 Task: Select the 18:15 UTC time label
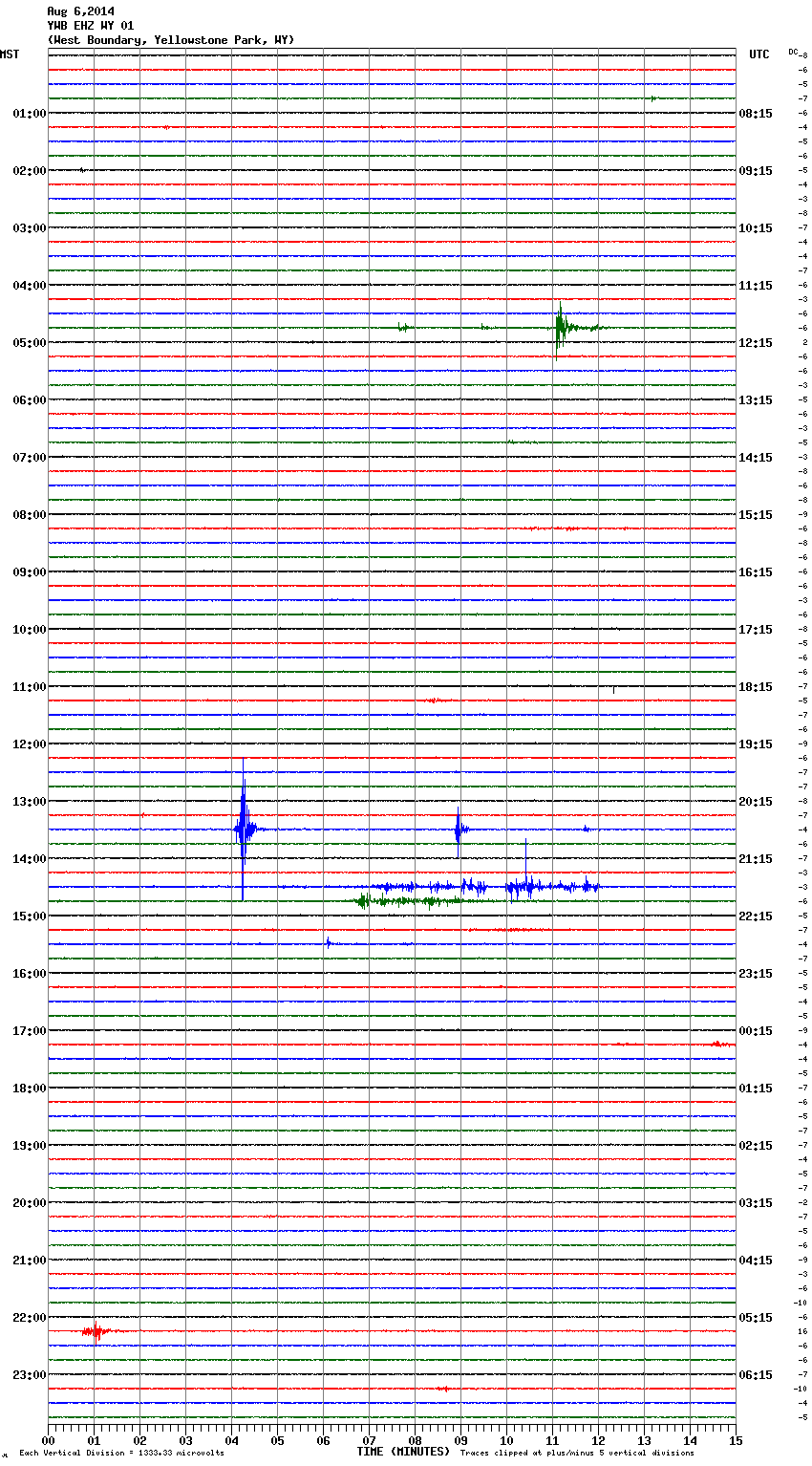coord(755,686)
